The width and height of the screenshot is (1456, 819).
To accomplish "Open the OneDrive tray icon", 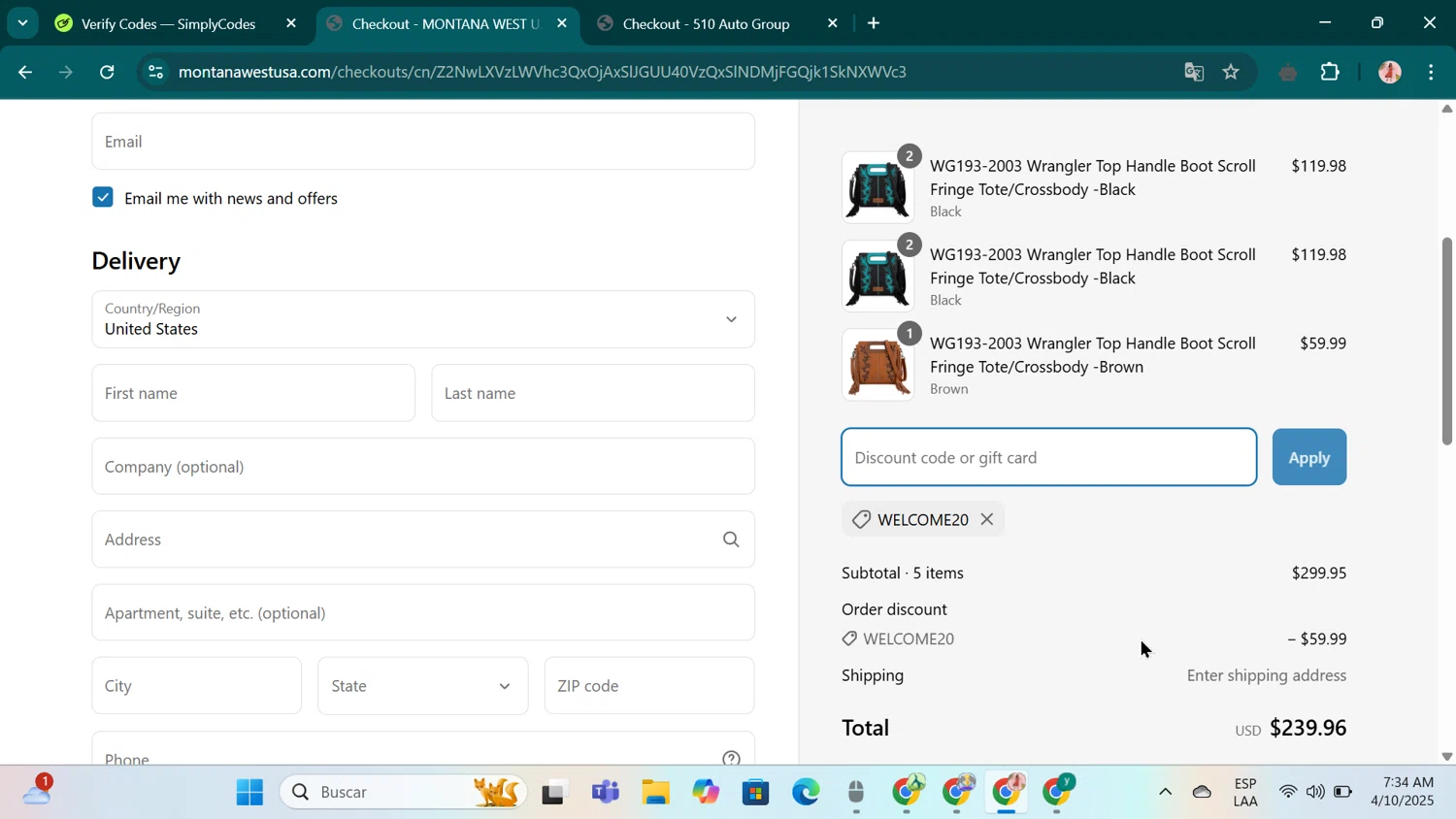I will coord(1202,792).
